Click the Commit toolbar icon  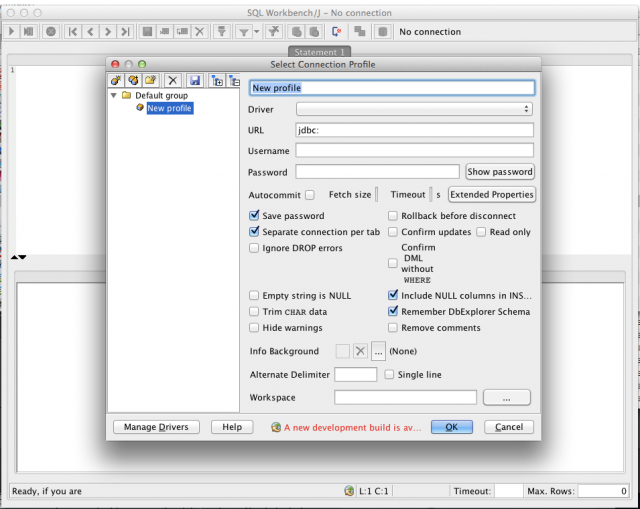pos(297,31)
